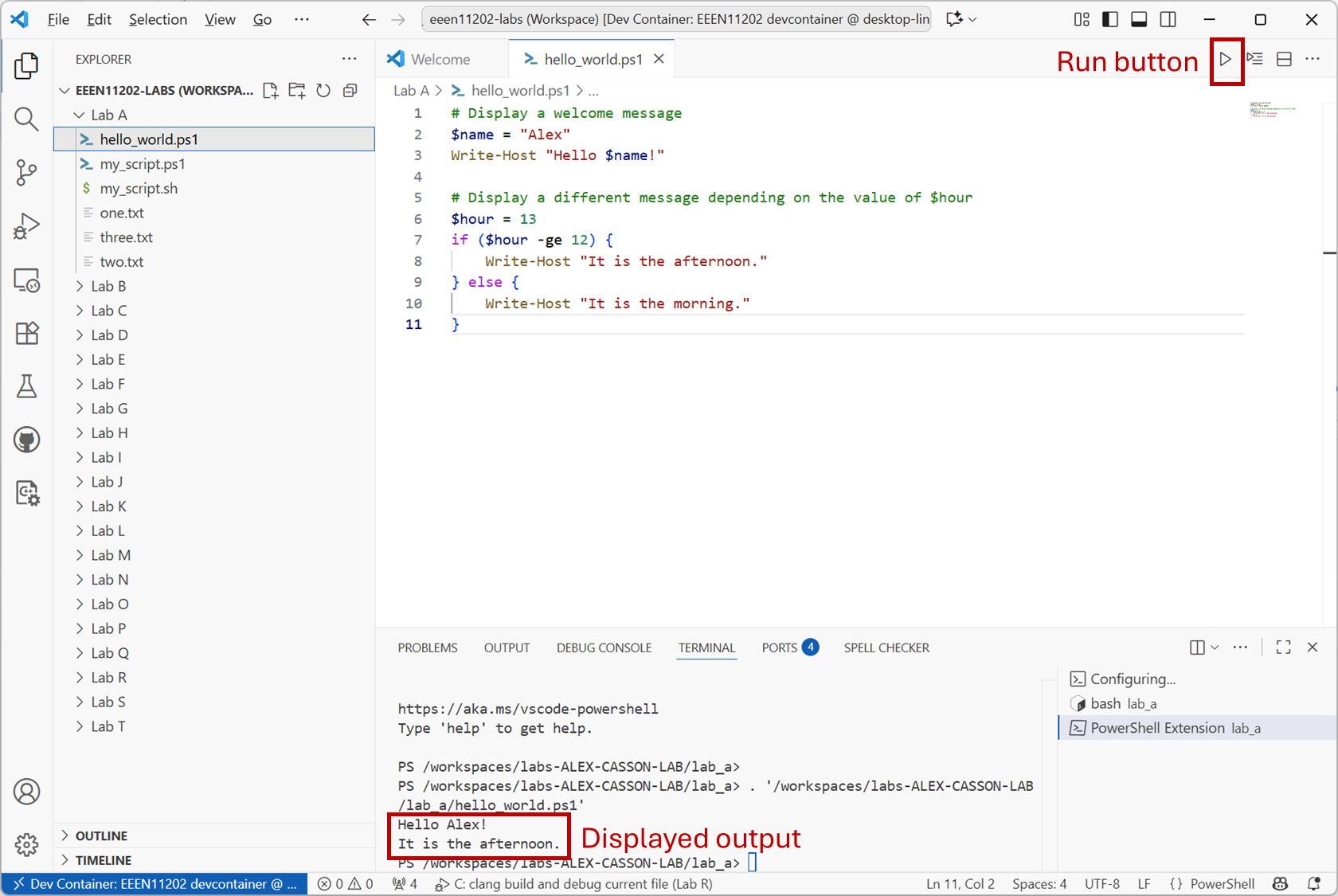Open the Selection menu
This screenshot has width=1338, height=896.
click(158, 20)
